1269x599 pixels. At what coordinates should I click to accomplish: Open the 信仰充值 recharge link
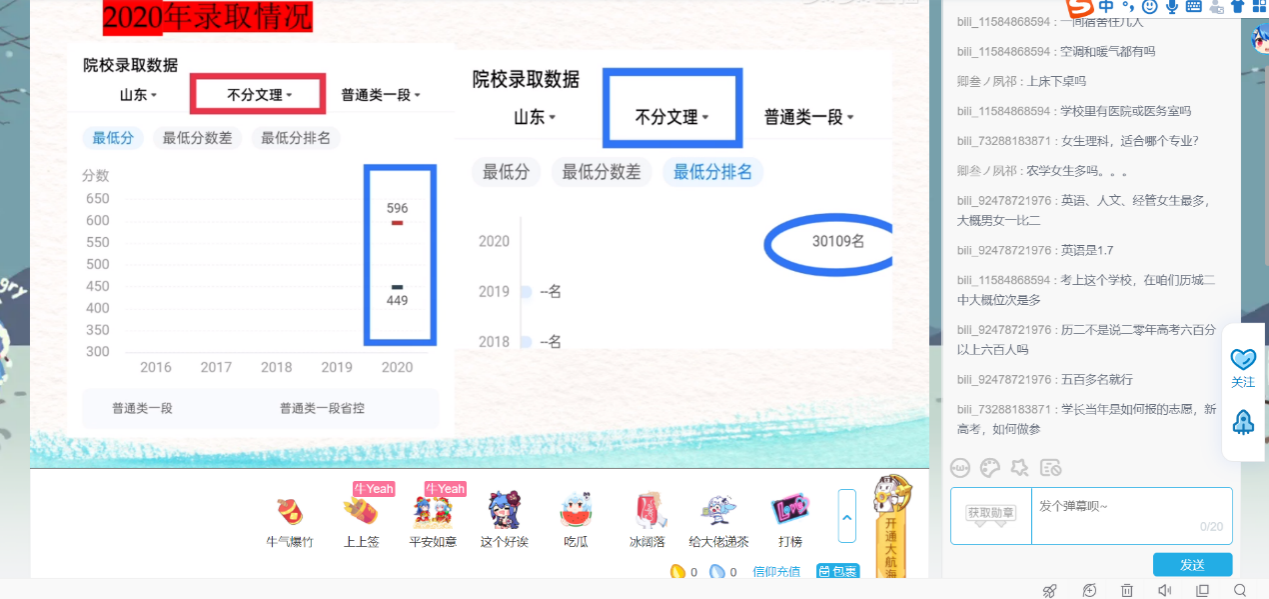click(x=777, y=572)
